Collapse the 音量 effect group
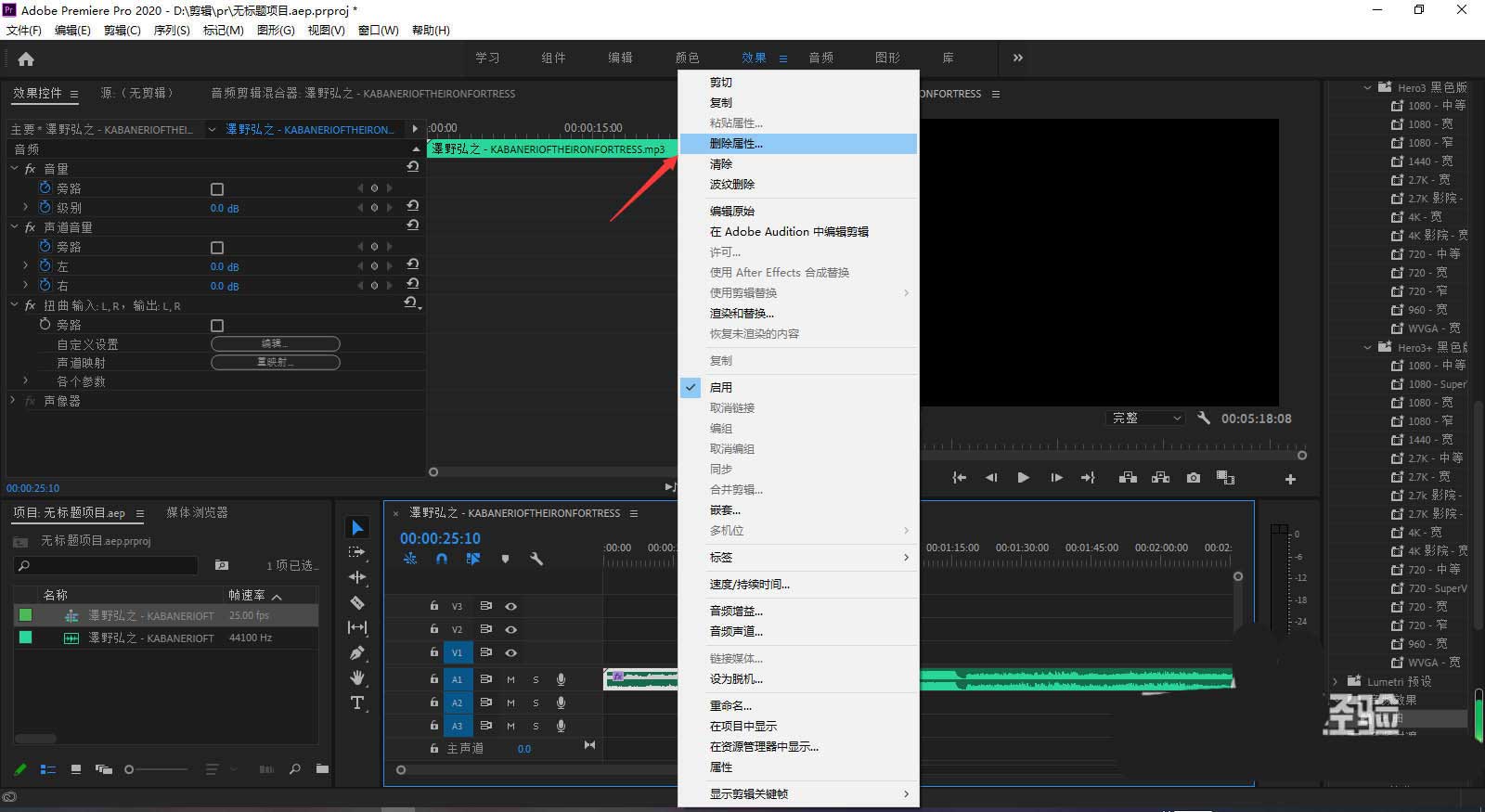Viewport: 1485px width, 812px height. 14,169
